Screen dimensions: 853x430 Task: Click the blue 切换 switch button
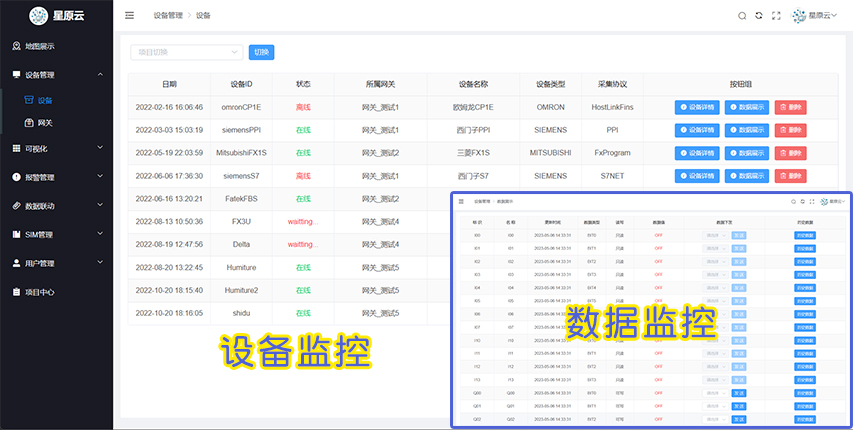coord(261,52)
